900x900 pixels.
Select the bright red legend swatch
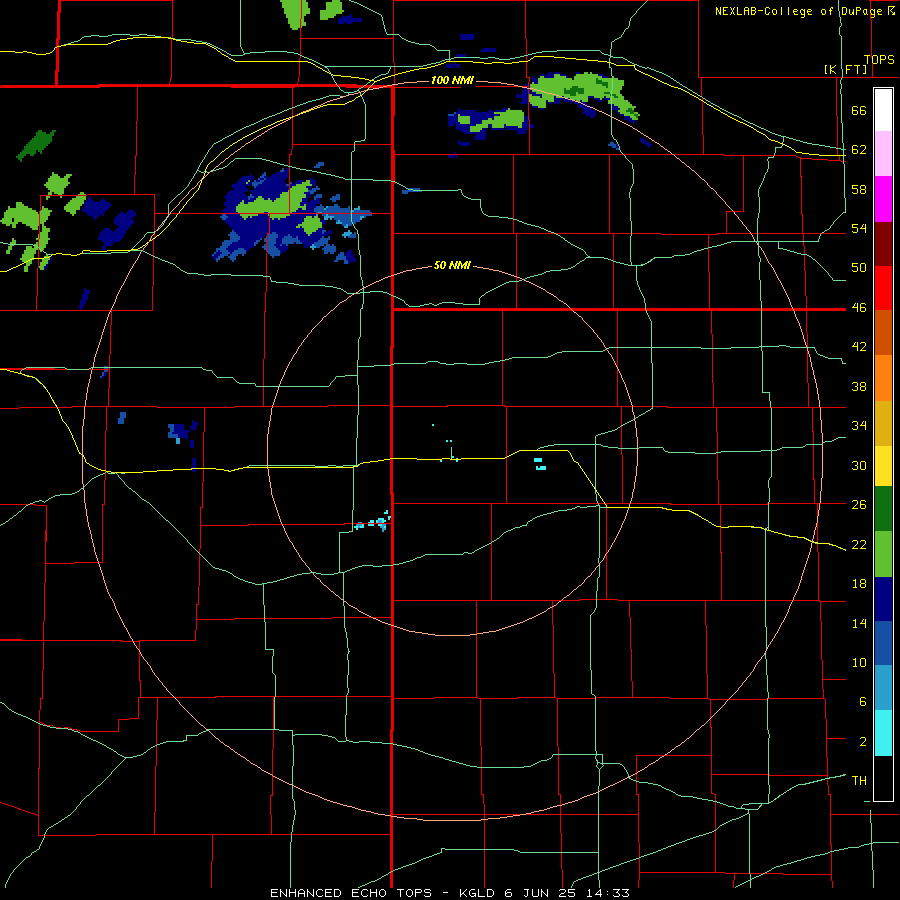tap(883, 288)
